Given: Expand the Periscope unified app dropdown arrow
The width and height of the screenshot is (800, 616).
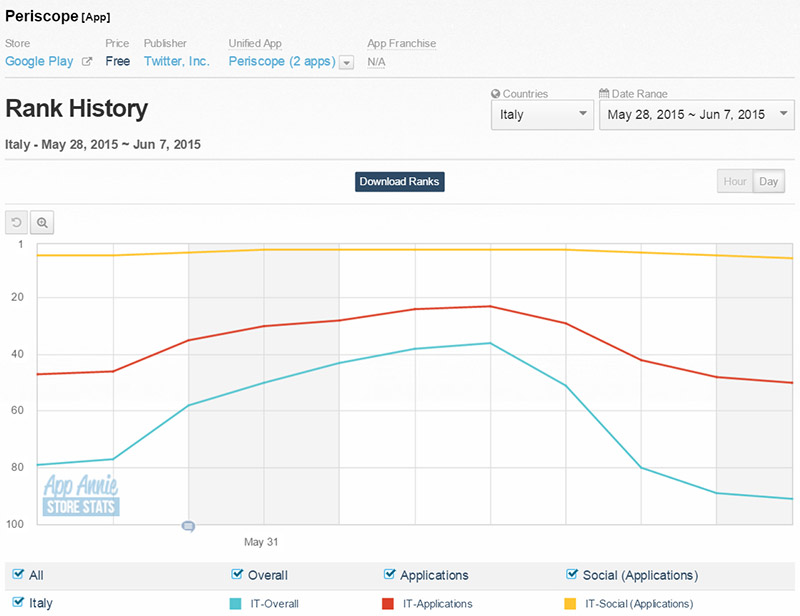Looking at the screenshot, I should click(x=346, y=63).
